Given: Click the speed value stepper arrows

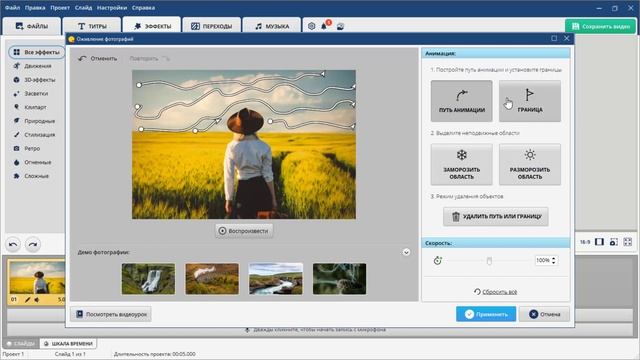Looking at the screenshot, I should click(553, 260).
